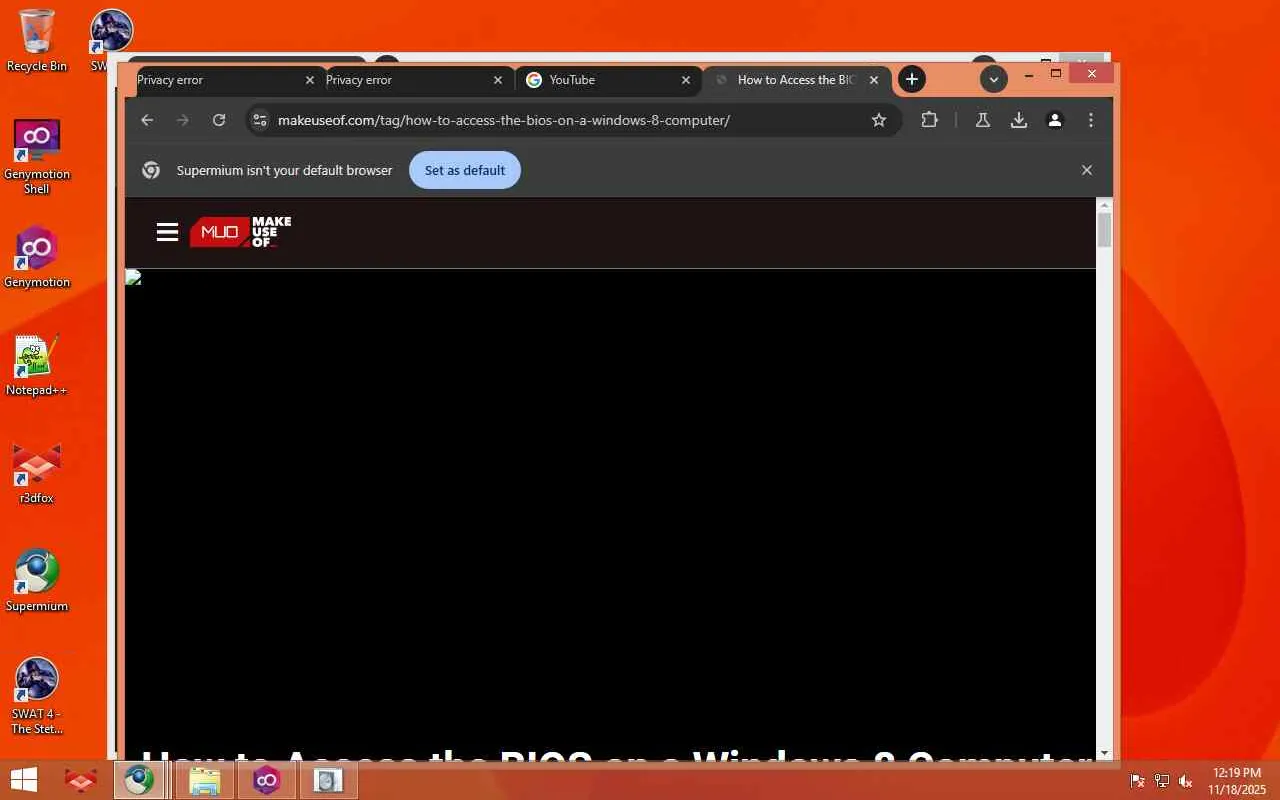This screenshot has width=1280, height=800.
Task: Open the Chrome Labs flask icon
Action: [x=982, y=120]
